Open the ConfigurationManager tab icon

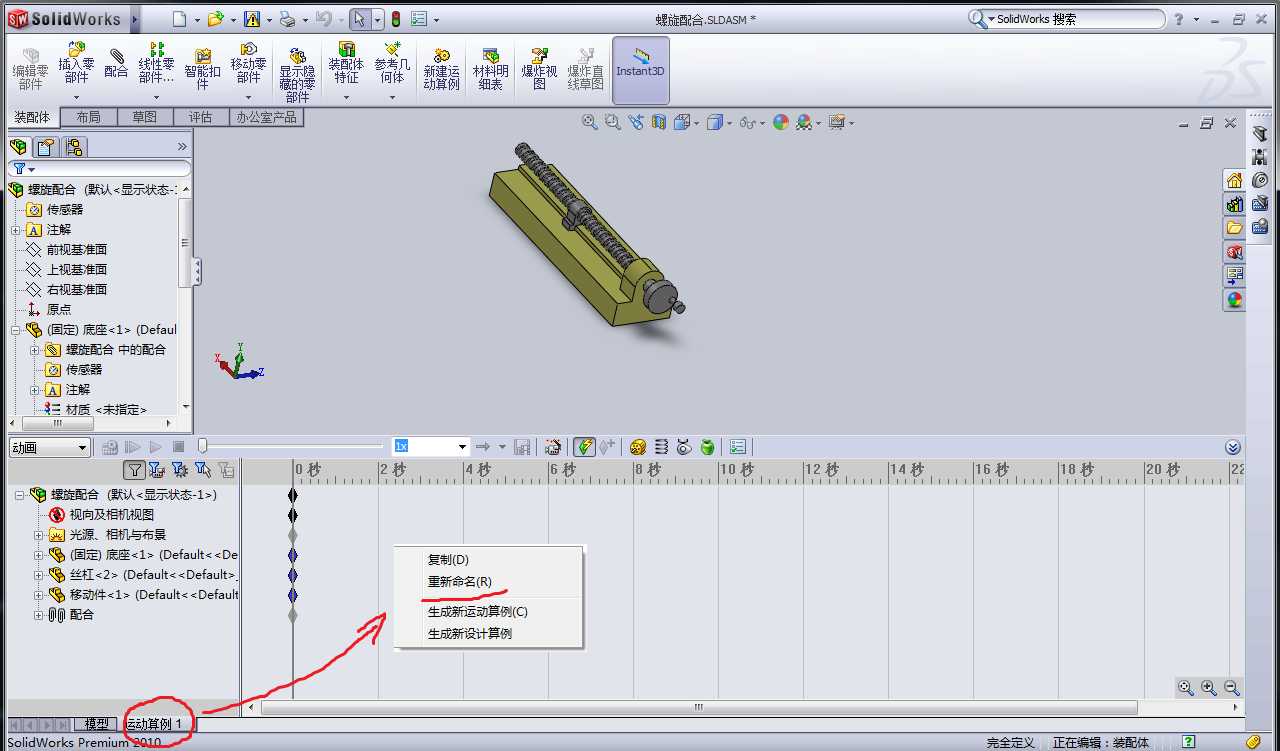point(73,147)
